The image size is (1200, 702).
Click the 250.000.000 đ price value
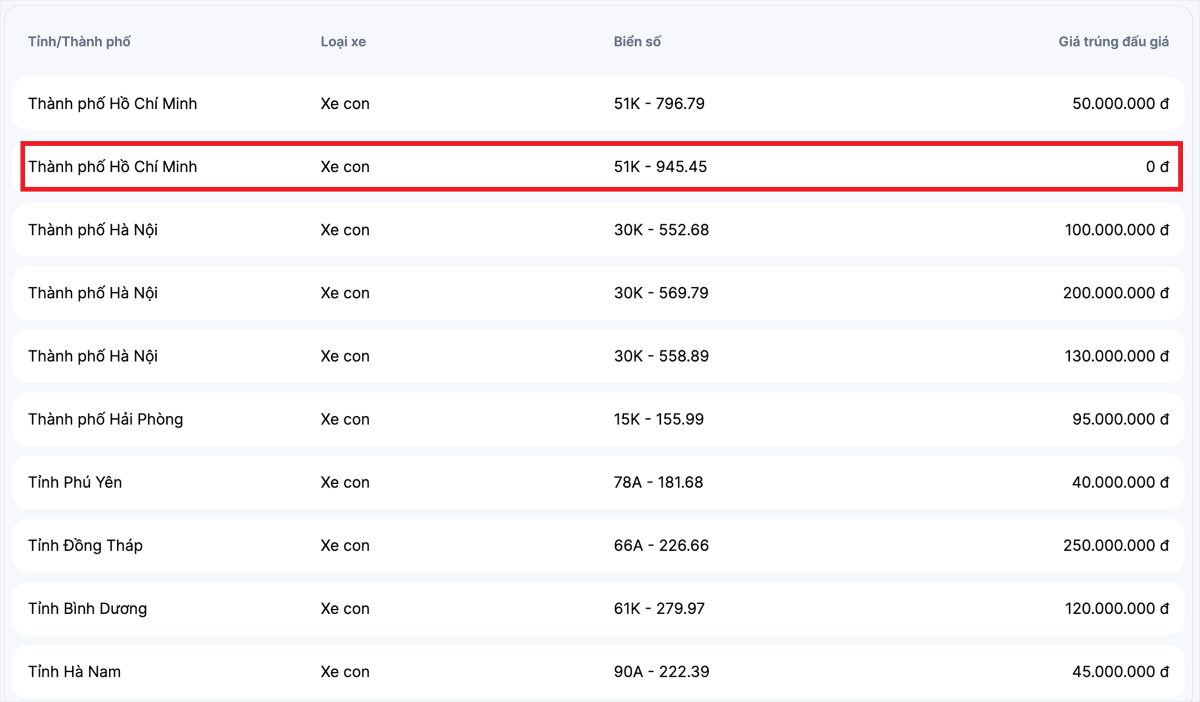tap(1116, 545)
